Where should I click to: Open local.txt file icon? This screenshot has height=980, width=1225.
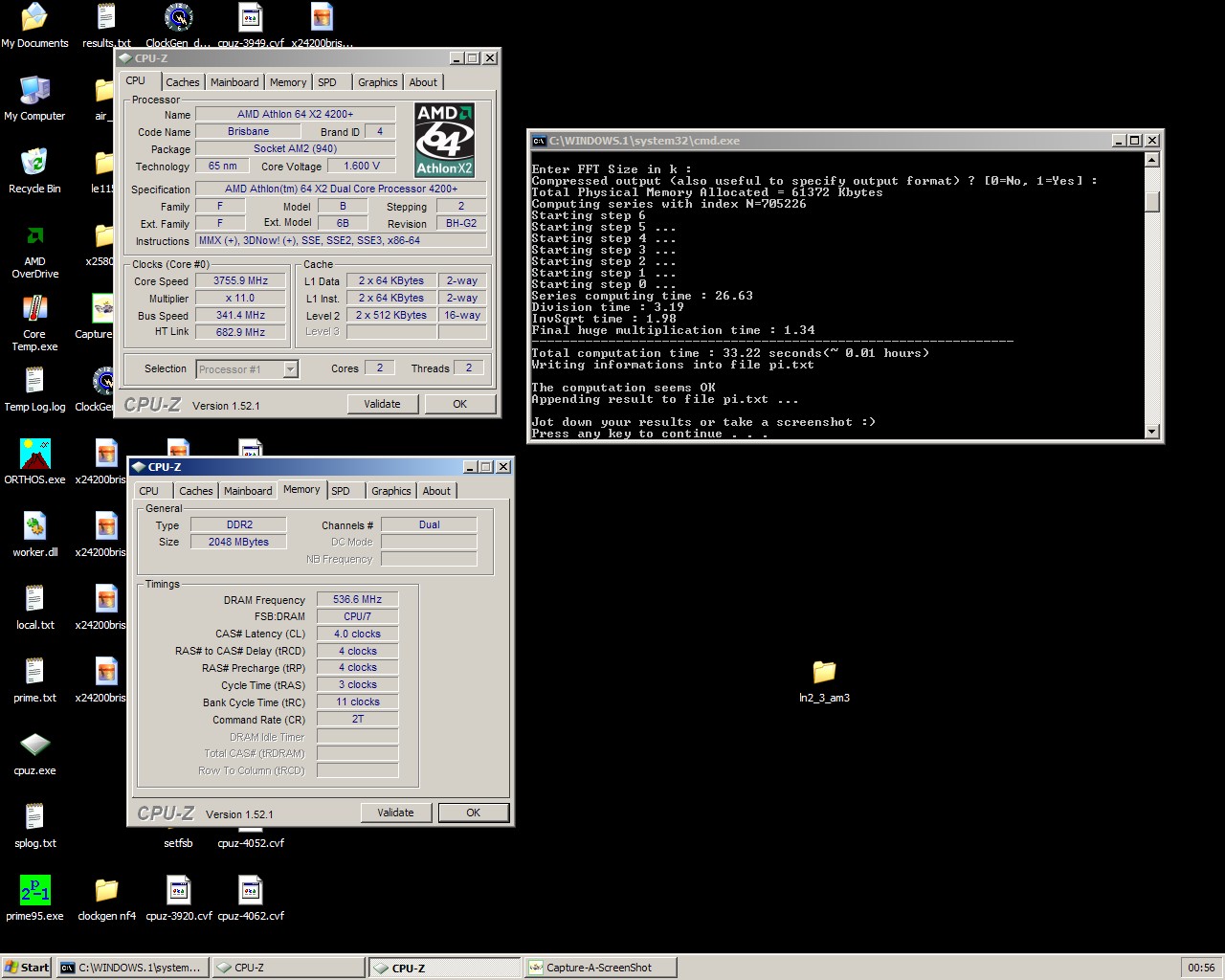pos(34,608)
